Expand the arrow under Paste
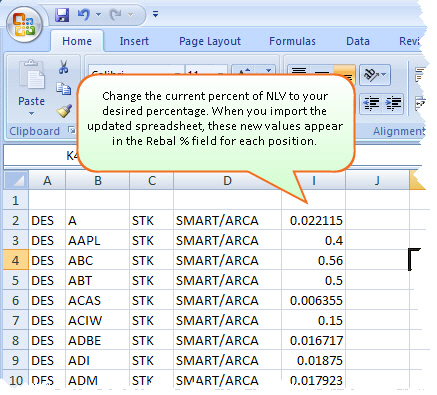The image size is (437, 395). [31, 114]
